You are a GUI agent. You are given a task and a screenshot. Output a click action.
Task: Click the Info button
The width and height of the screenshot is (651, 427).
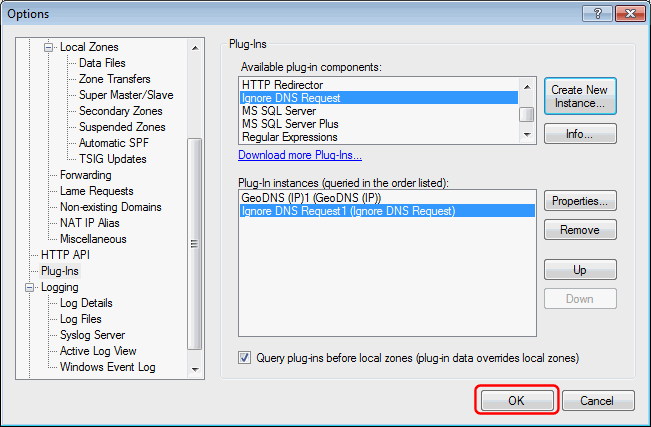[580, 134]
